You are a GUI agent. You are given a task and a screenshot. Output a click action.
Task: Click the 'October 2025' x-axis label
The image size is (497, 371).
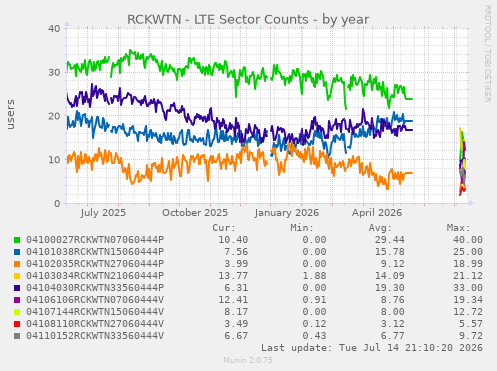(x=195, y=213)
